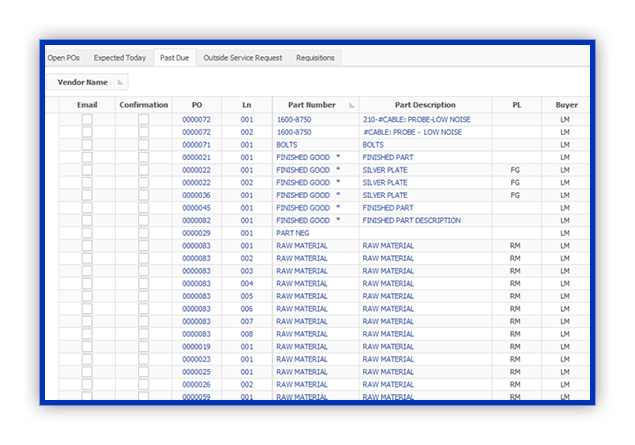Open PO 0000036 link
The width and height of the screenshot is (635, 445).
click(196, 195)
